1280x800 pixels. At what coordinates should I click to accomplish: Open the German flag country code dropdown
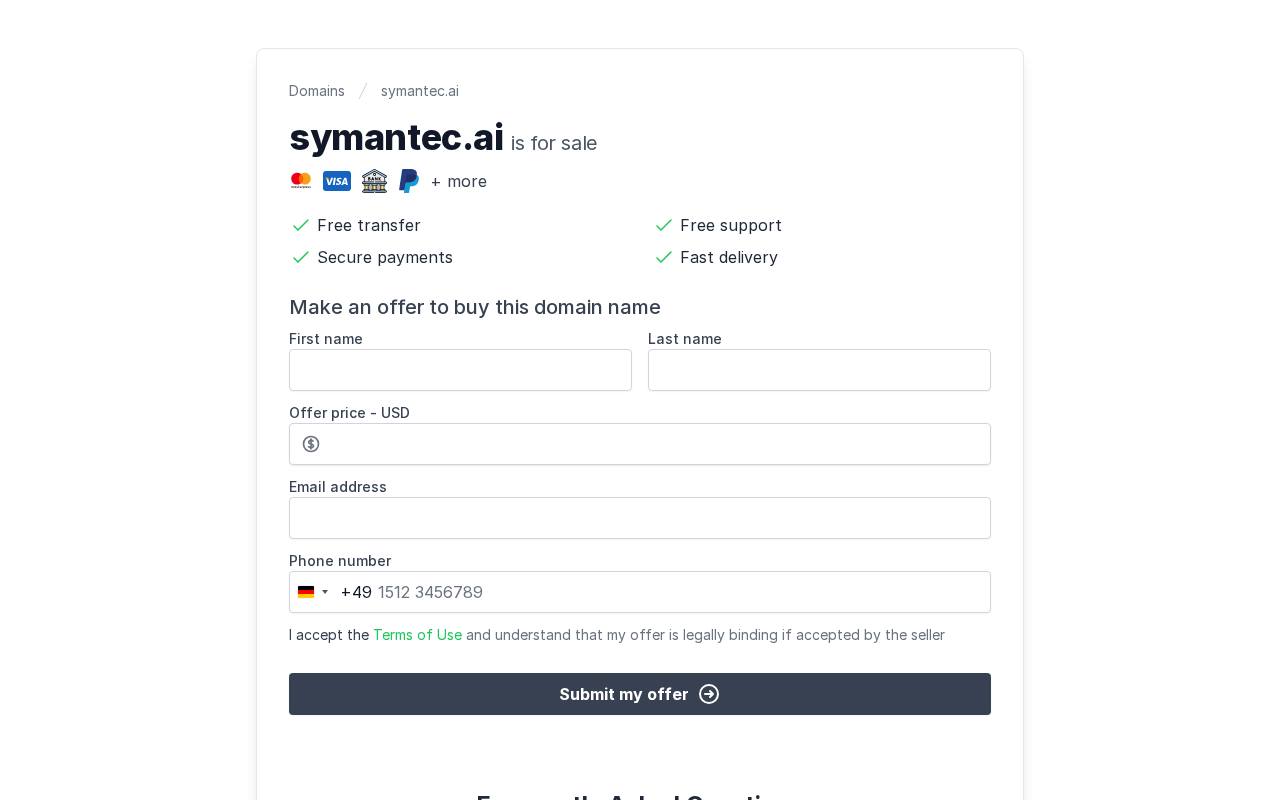pyautogui.click(x=313, y=592)
